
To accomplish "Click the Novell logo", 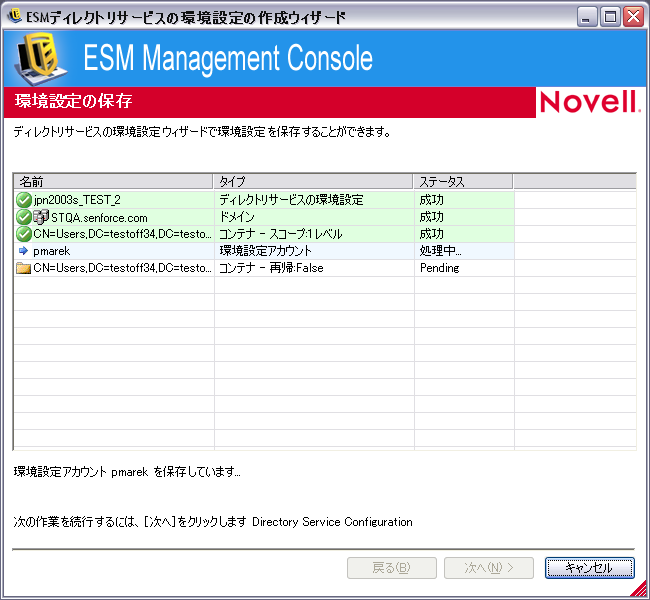I will click(x=590, y=102).
